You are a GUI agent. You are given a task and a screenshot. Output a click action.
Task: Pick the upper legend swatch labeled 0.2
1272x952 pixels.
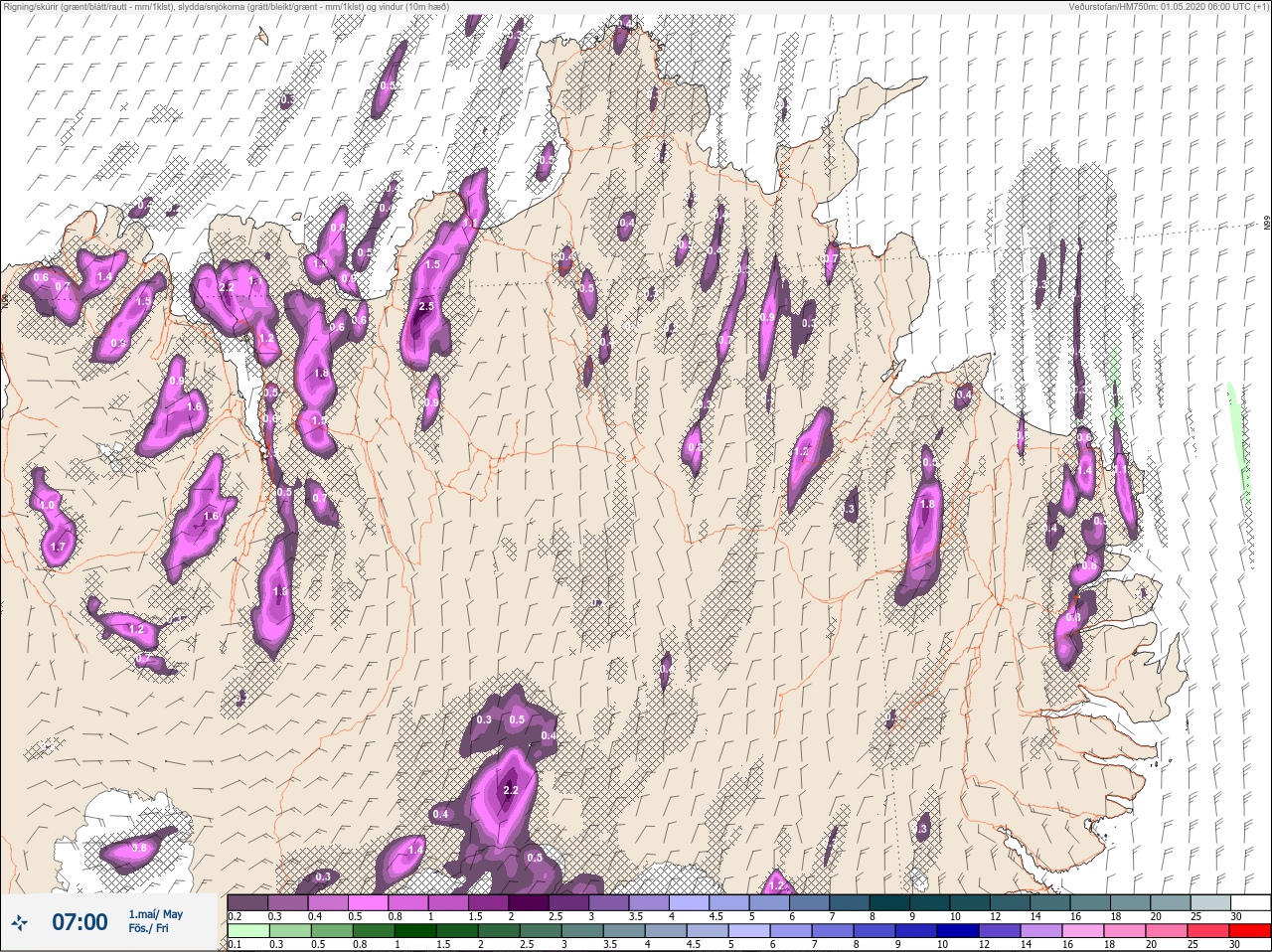tap(247, 902)
